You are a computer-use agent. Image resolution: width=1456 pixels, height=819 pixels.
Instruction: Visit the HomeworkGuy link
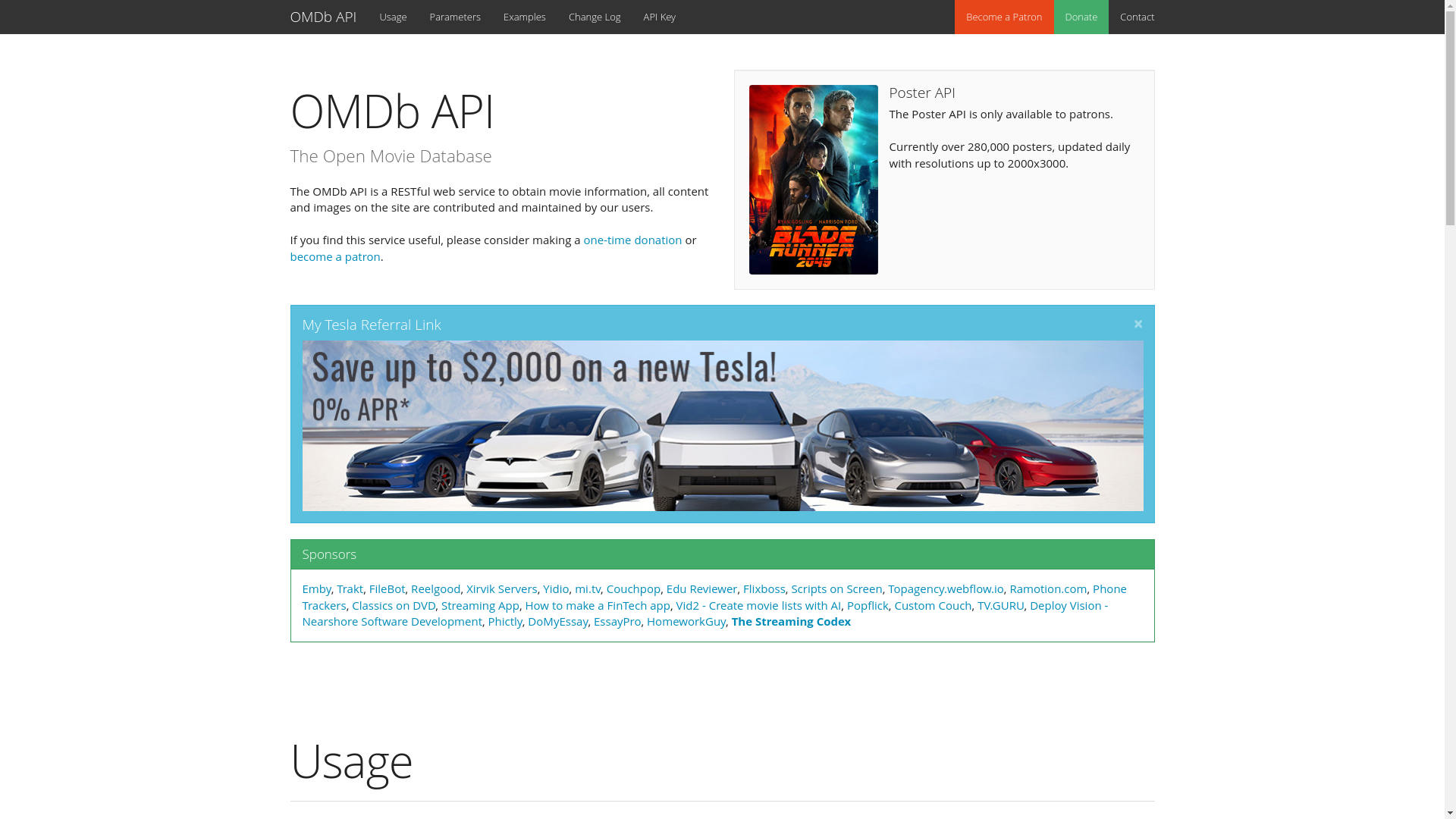[x=686, y=621]
